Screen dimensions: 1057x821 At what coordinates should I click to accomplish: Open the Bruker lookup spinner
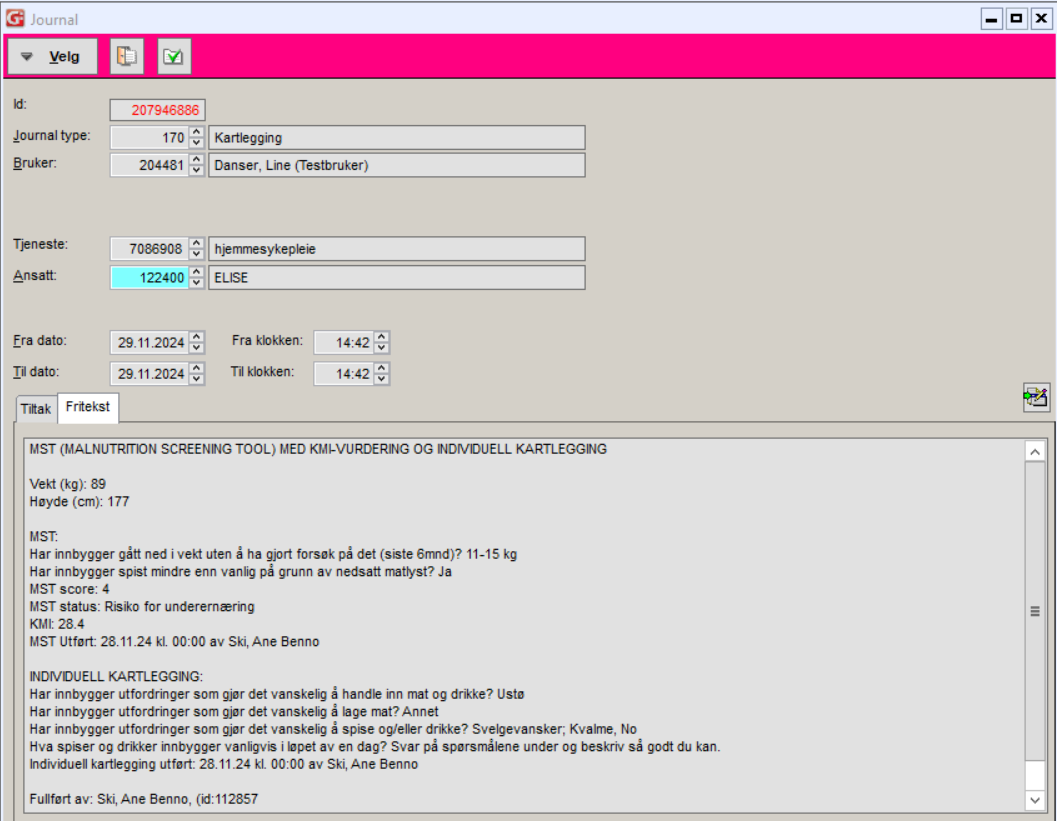tap(197, 165)
